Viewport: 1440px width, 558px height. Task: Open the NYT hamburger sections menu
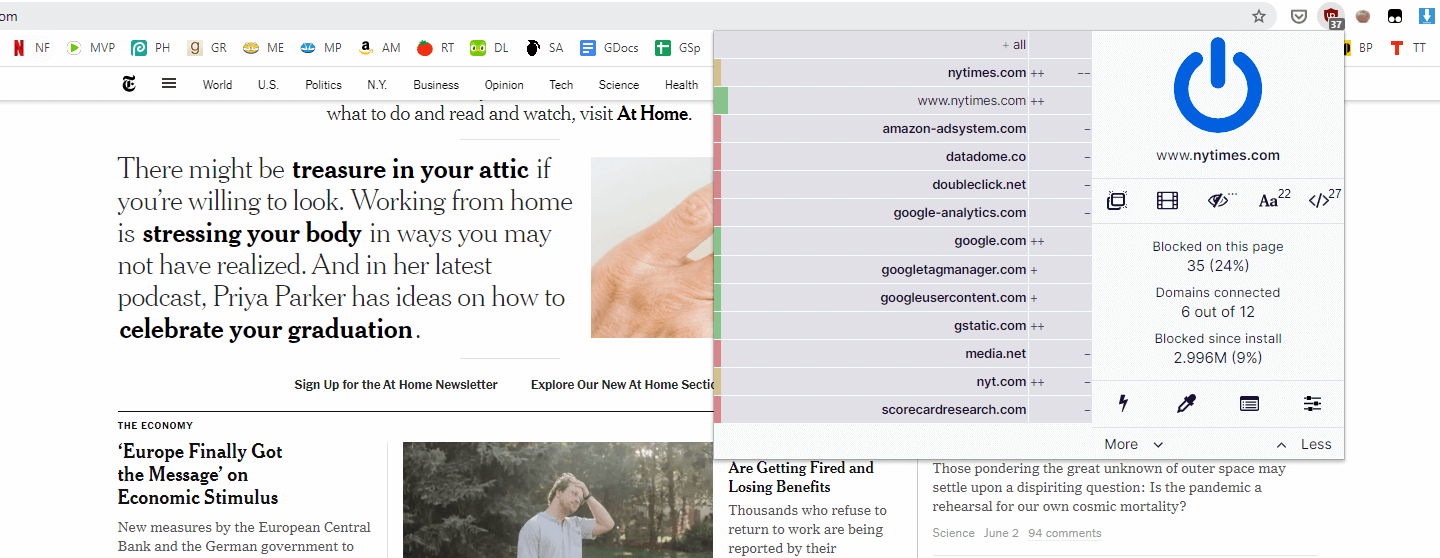click(x=169, y=84)
